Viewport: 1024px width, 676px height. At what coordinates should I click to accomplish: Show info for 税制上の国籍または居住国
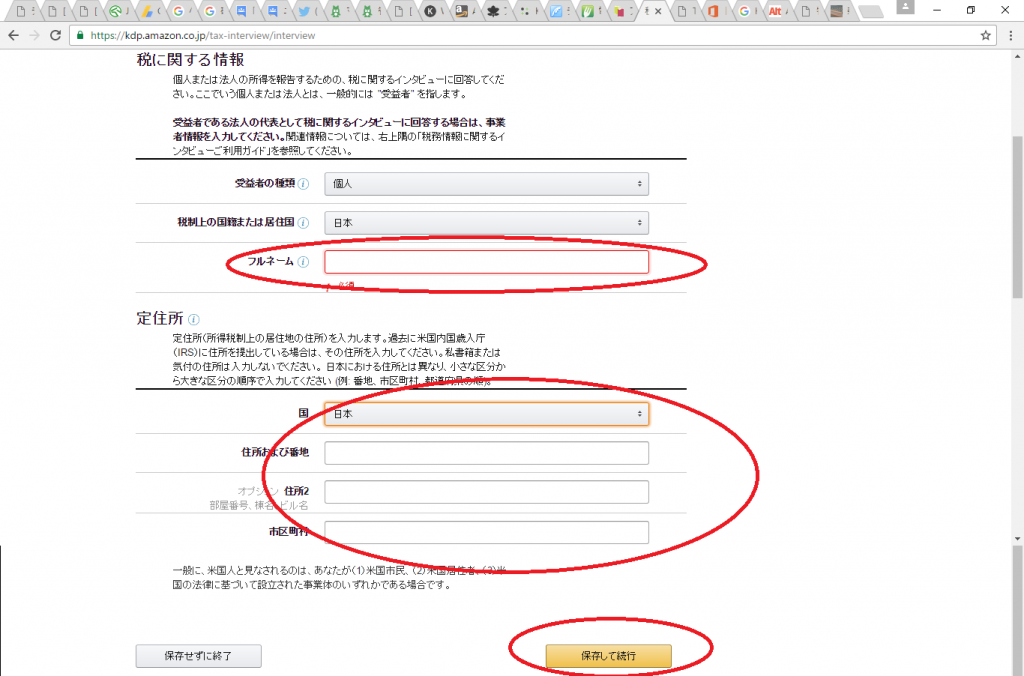pyautogui.click(x=304, y=223)
